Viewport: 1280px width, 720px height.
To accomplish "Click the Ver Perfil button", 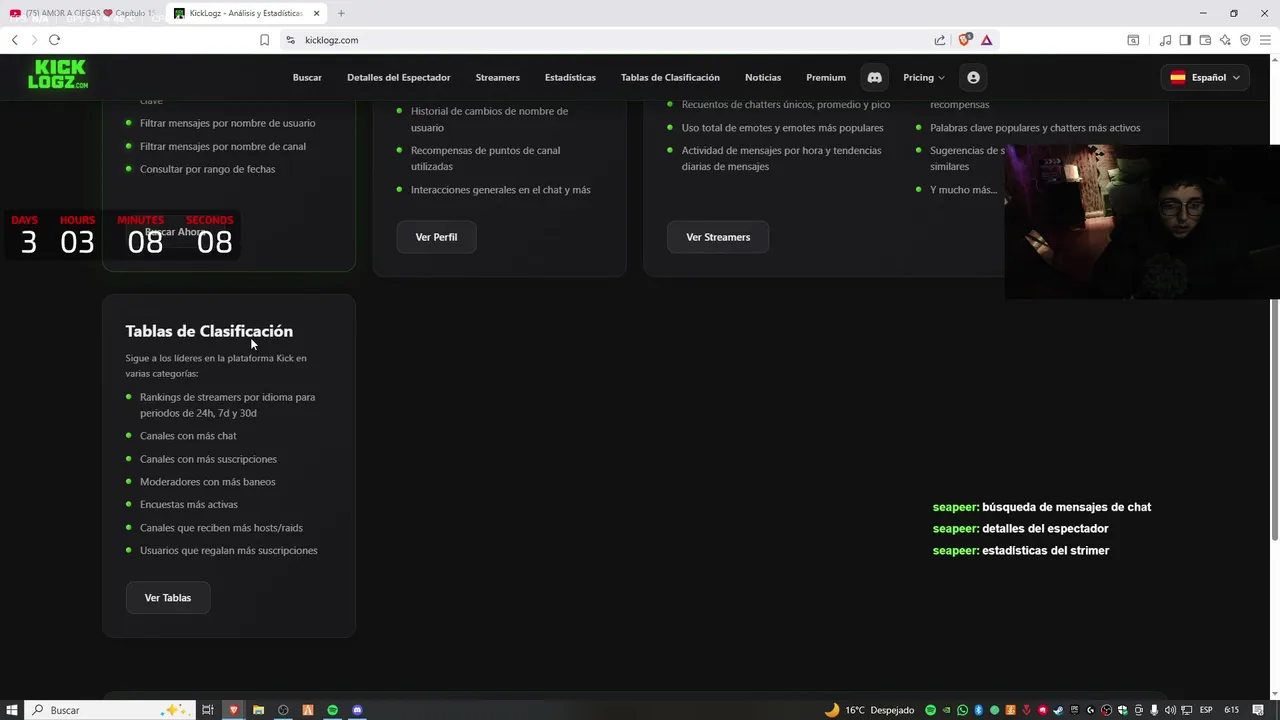I will 436,237.
